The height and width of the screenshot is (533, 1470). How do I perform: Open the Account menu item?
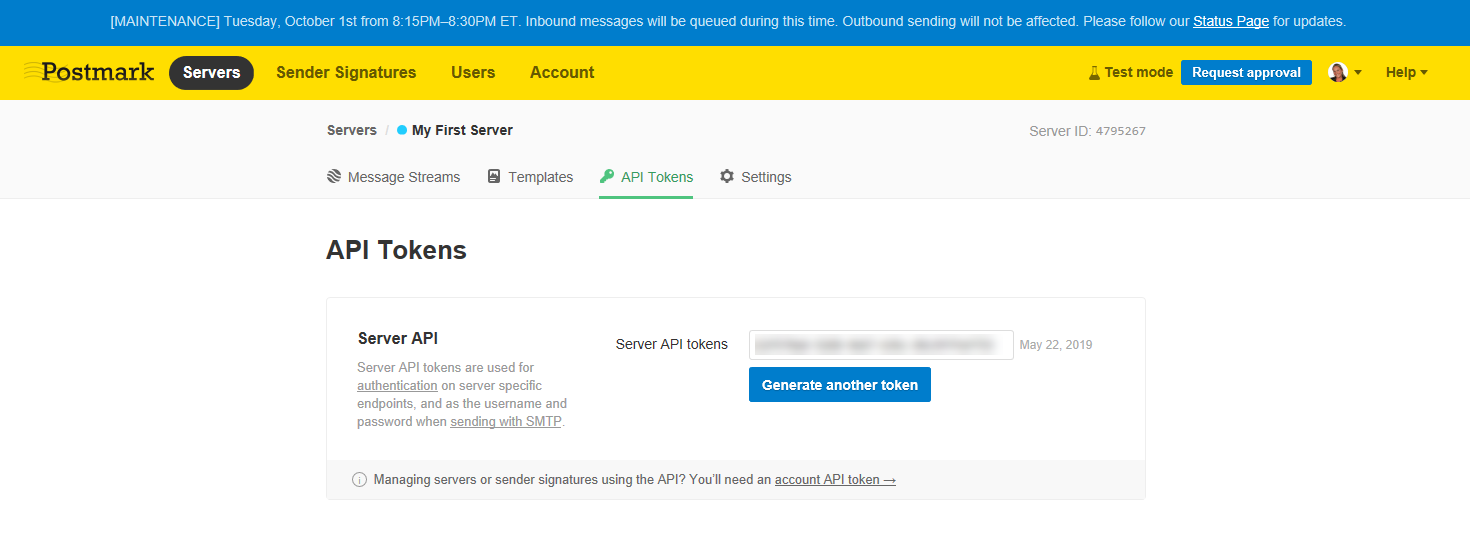coord(562,72)
